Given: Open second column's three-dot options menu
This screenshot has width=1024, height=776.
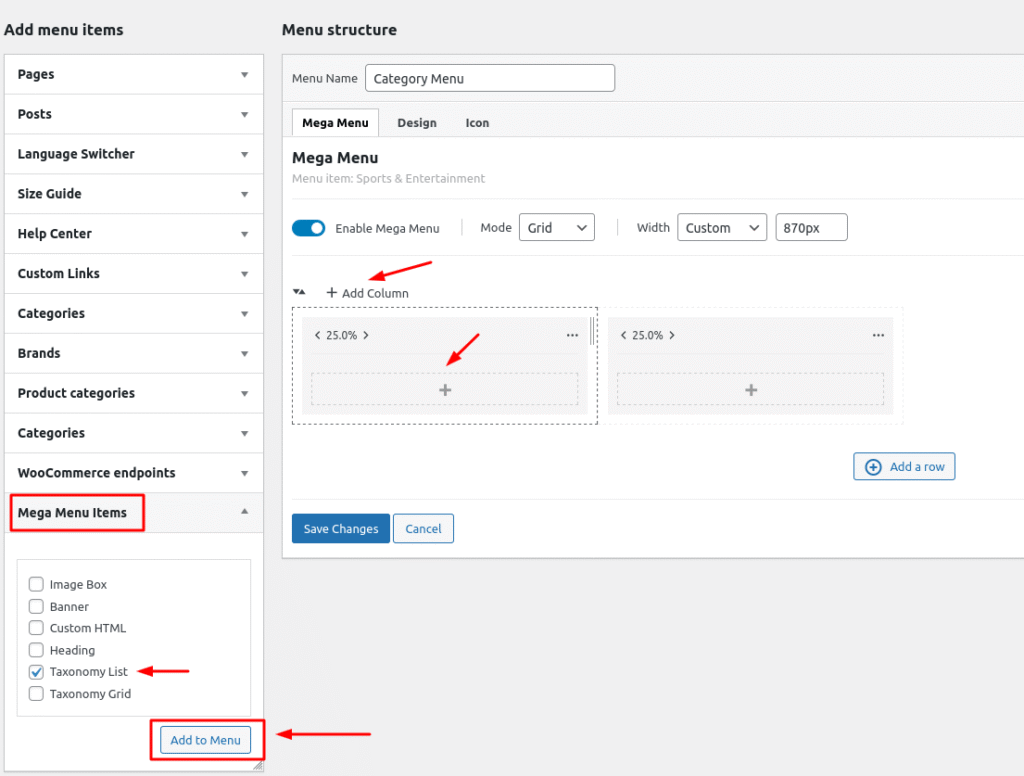Looking at the screenshot, I should (878, 335).
